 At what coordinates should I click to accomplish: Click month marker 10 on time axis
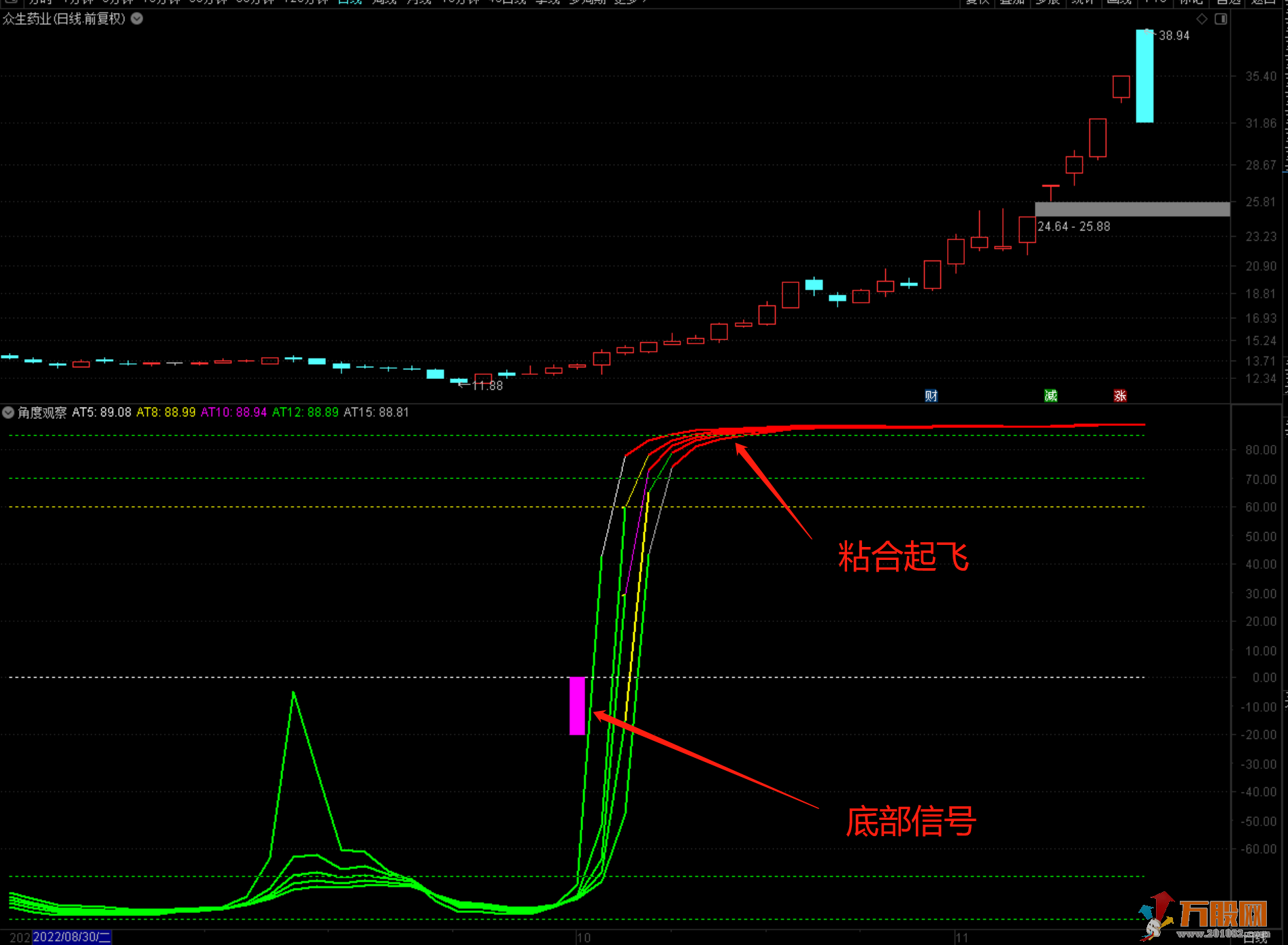(x=584, y=938)
